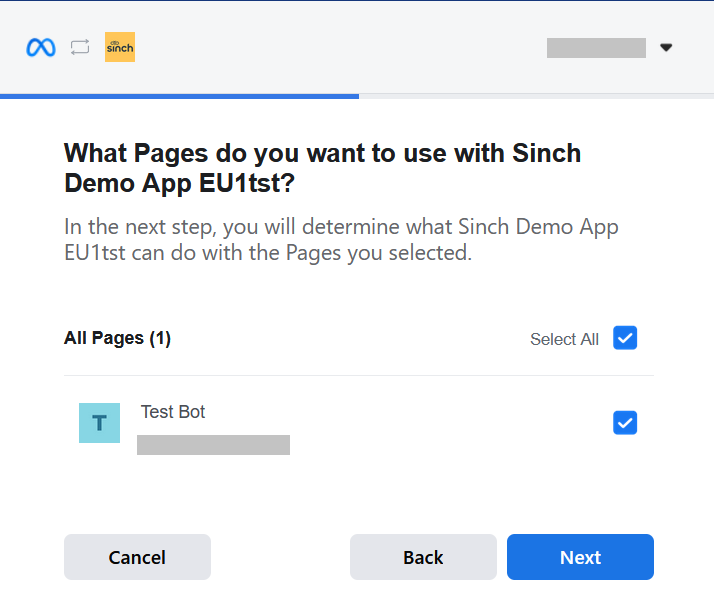Select the Test Bot page name
Screen dimensions: 714x591
pyautogui.click(x=173, y=412)
